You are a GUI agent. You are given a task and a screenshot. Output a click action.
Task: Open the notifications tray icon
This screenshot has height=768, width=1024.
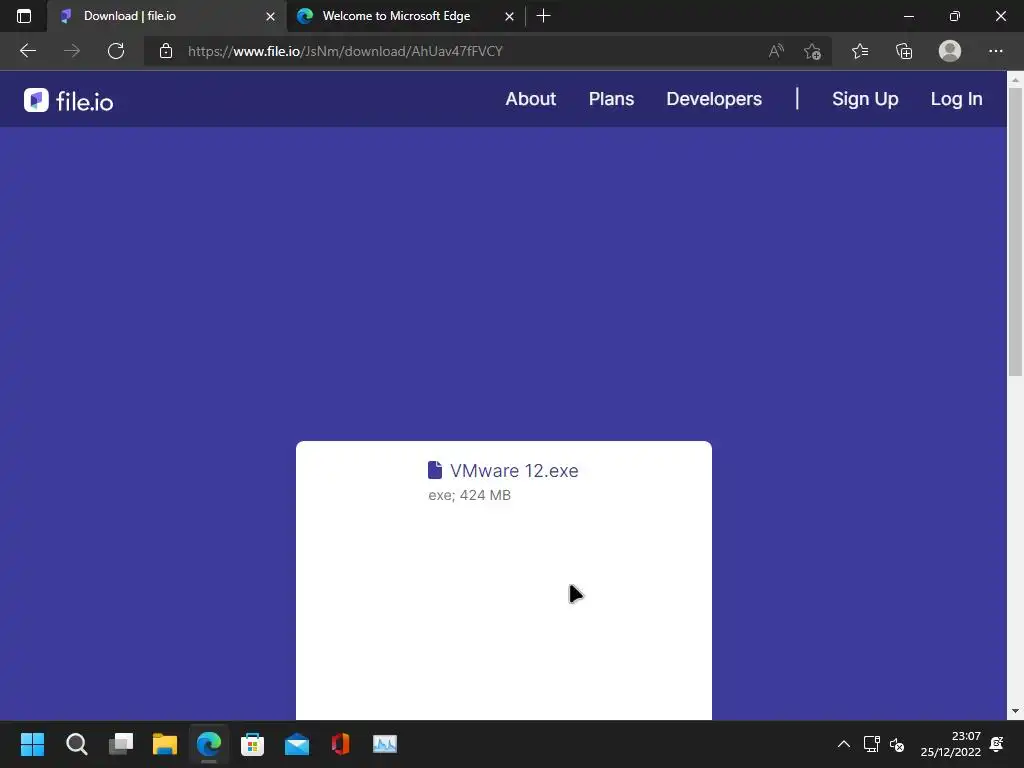click(x=997, y=744)
